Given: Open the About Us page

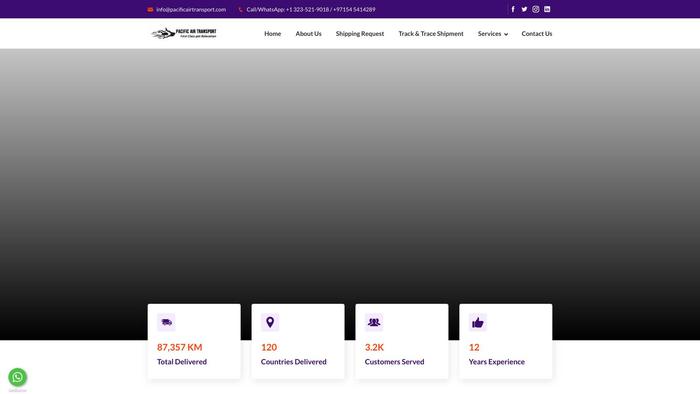Looking at the screenshot, I should 308,33.
